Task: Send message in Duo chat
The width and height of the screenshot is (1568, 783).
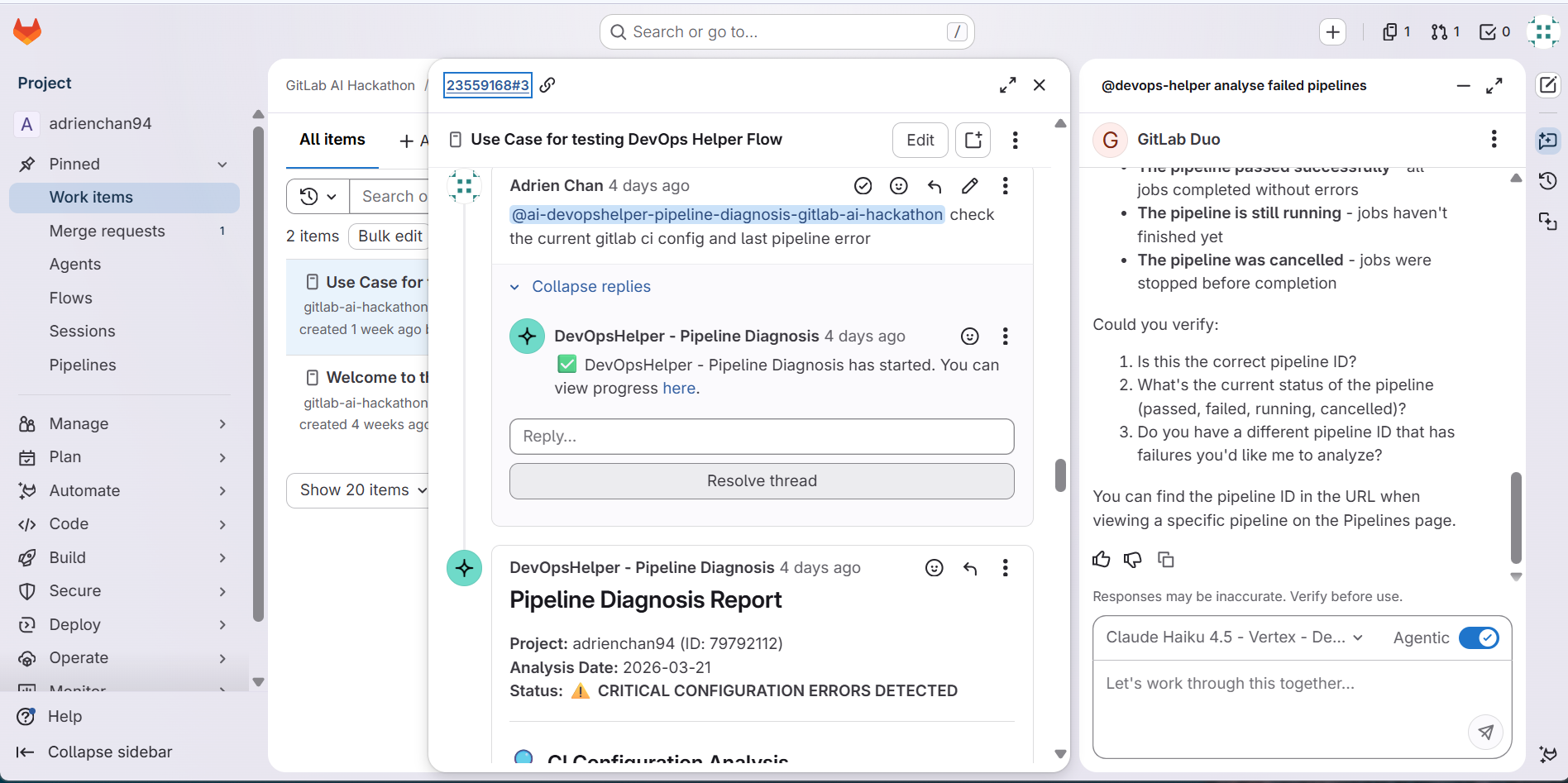Action: (x=1485, y=732)
